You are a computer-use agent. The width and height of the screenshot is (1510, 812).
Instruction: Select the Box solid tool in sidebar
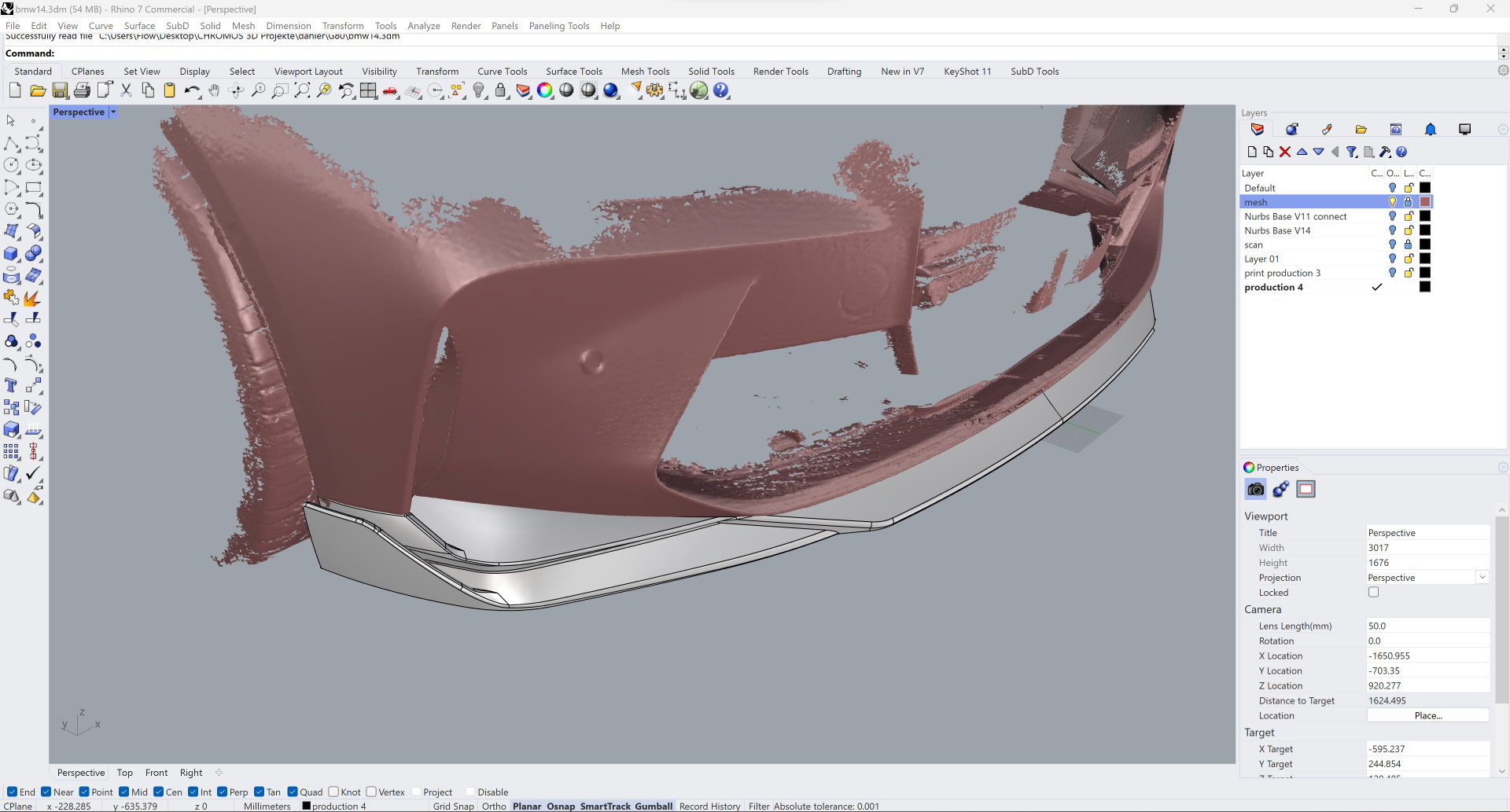pos(11,254)
